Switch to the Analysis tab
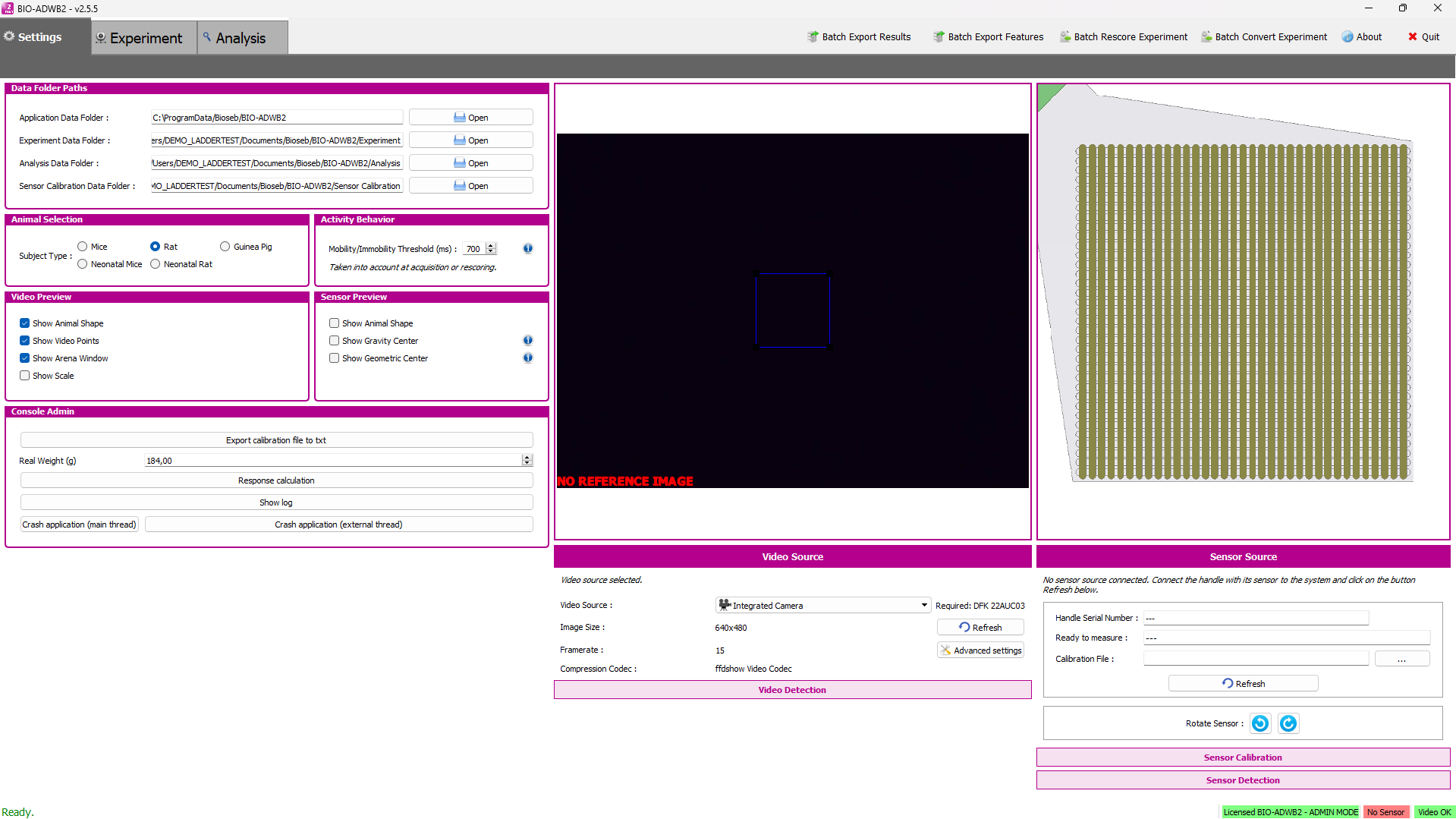This screenshot has height=819, width=1456. tap(241, 38)
